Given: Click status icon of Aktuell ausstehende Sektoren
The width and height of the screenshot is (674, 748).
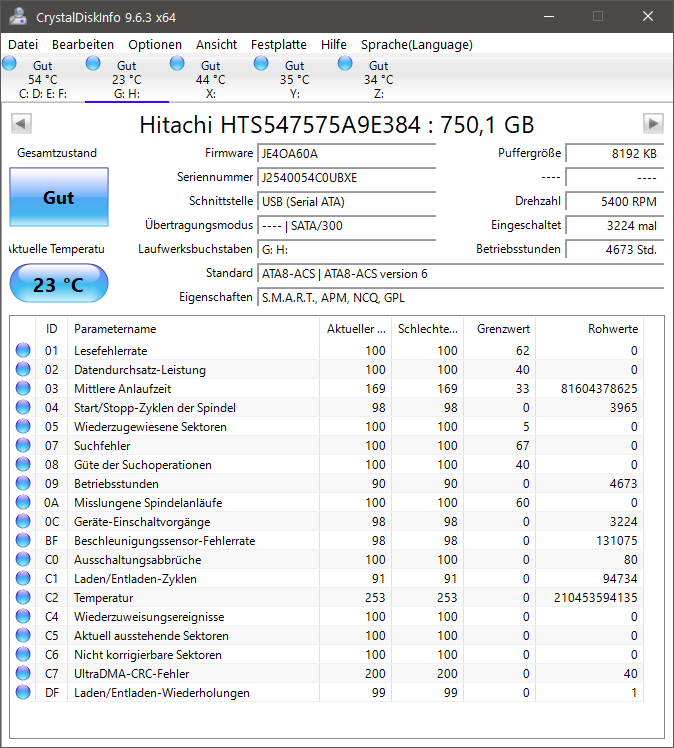Looking at the screenshot, I should coord(23,635).
